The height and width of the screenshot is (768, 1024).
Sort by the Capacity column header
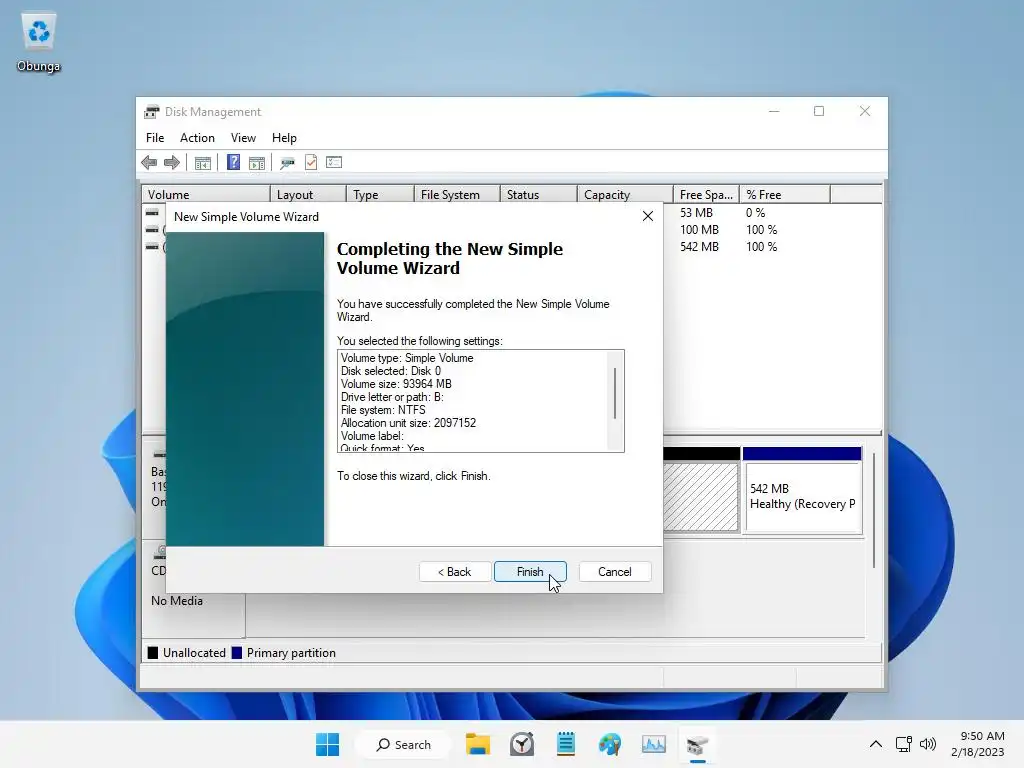pyautogui.click(x=626, y=195)
